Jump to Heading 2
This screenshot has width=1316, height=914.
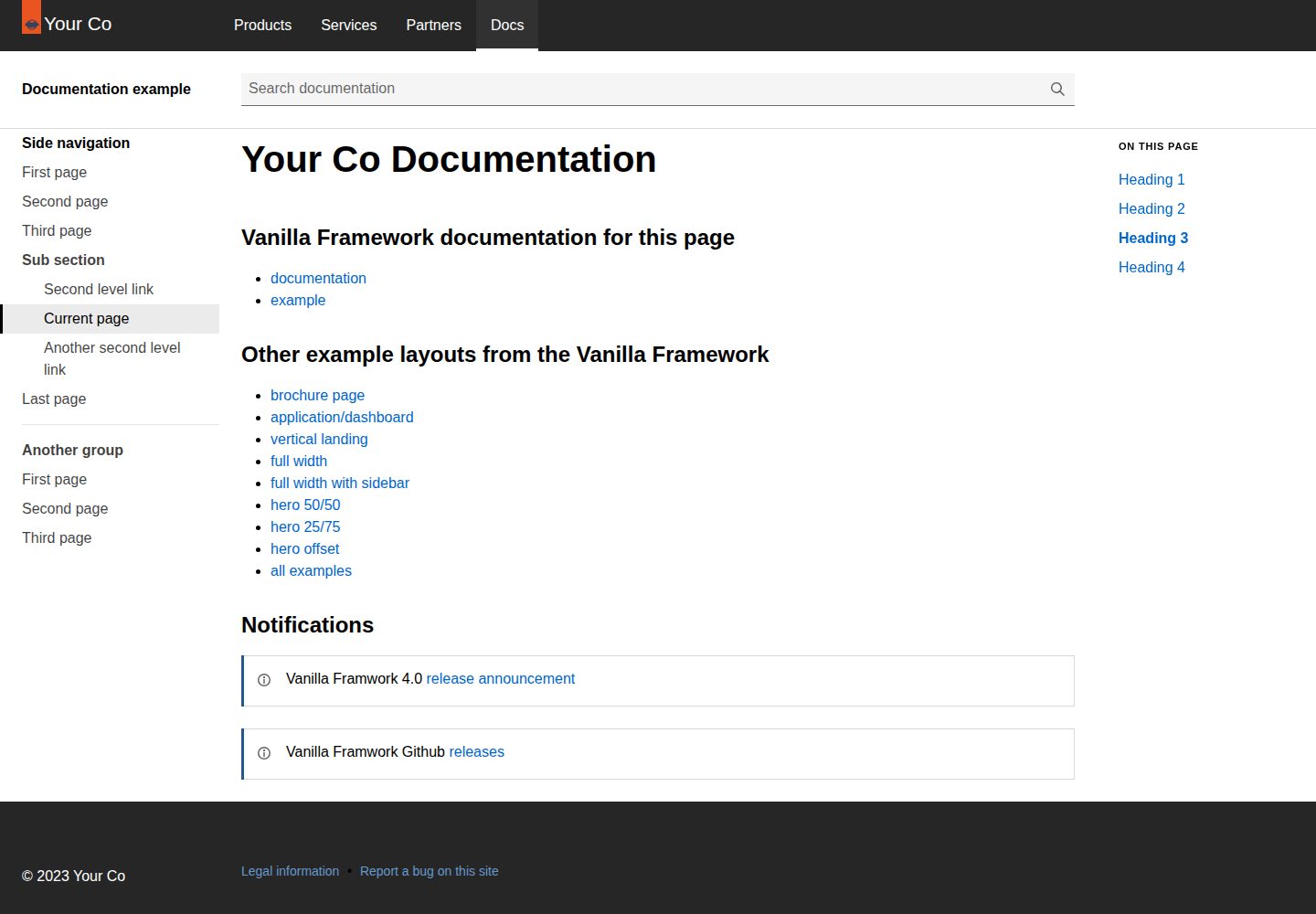[x=1151, y=208]
